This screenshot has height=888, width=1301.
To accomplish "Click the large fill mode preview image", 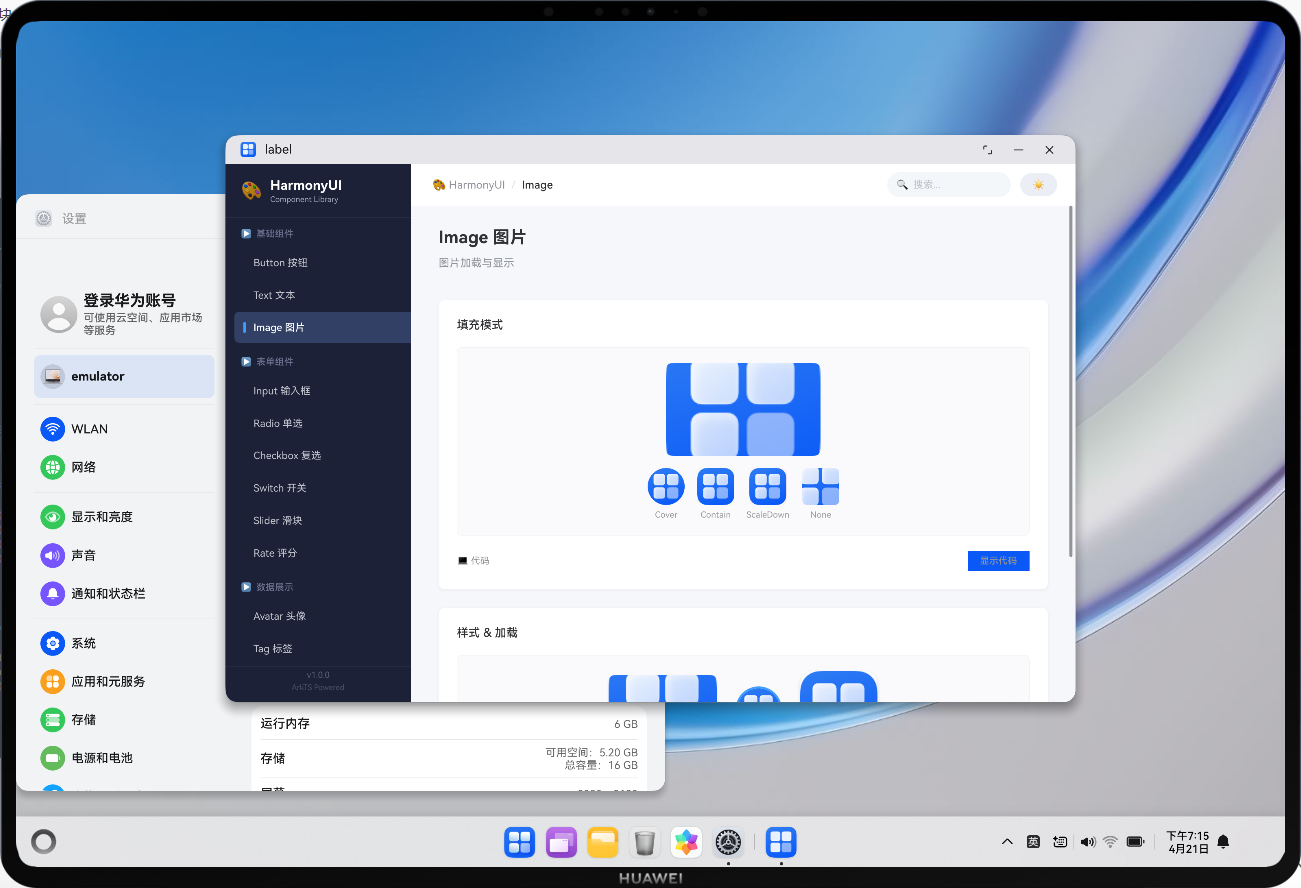I will [x=743, y=409].
